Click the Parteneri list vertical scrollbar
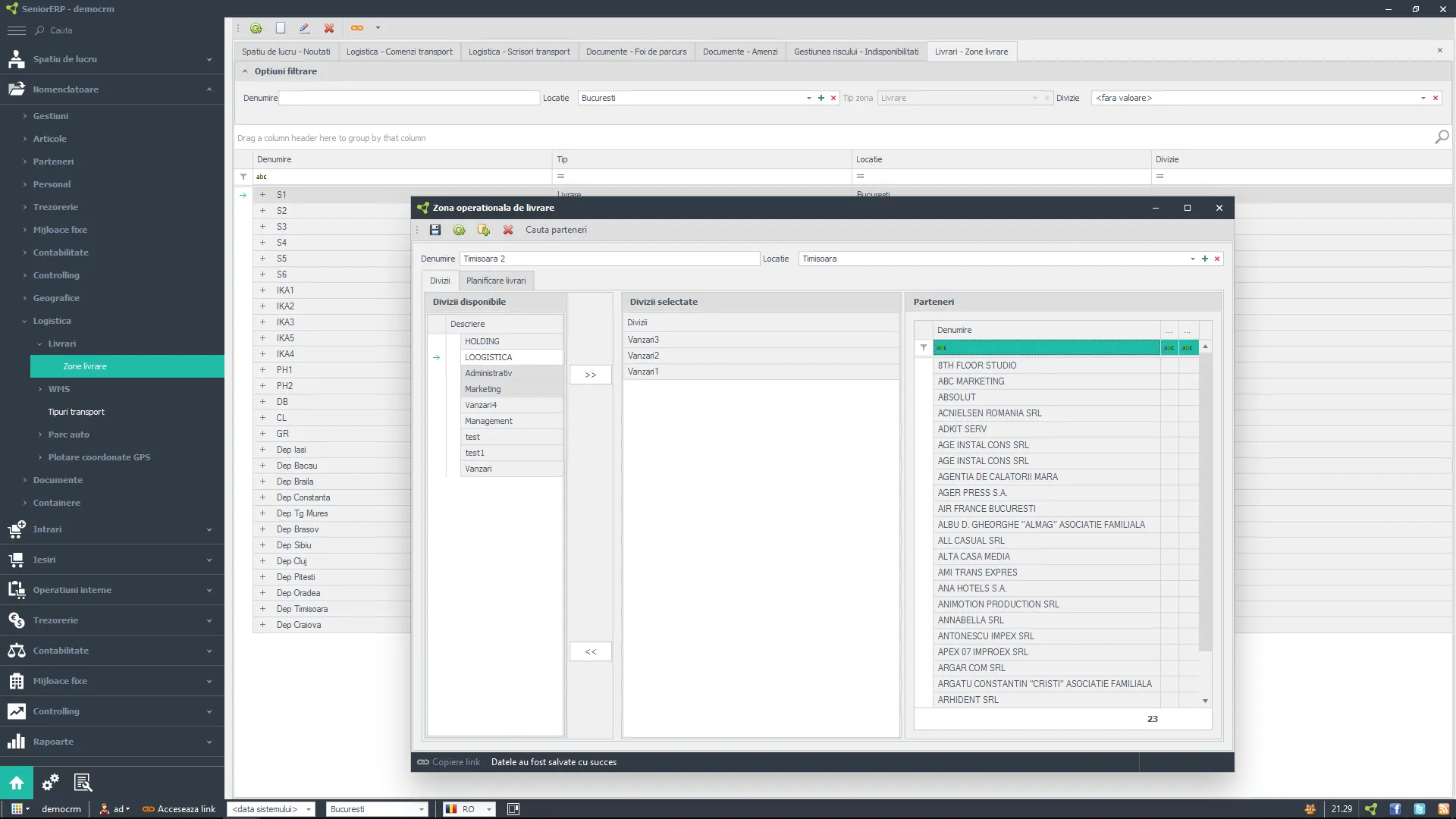The width and height of the screenshot is (1456, 819). tap(1205, 500)
